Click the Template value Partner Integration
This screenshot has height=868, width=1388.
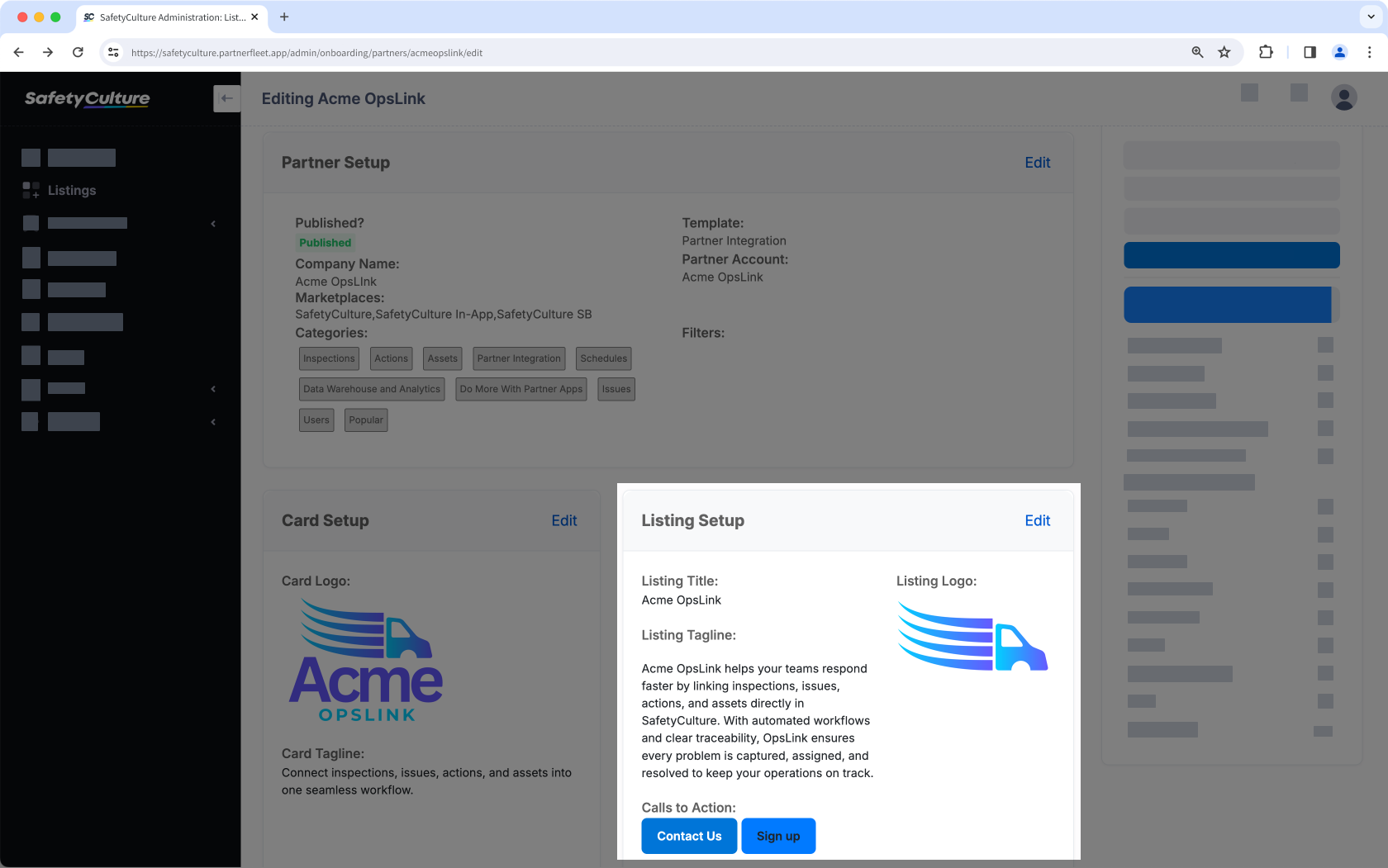(x=734, y=241)
